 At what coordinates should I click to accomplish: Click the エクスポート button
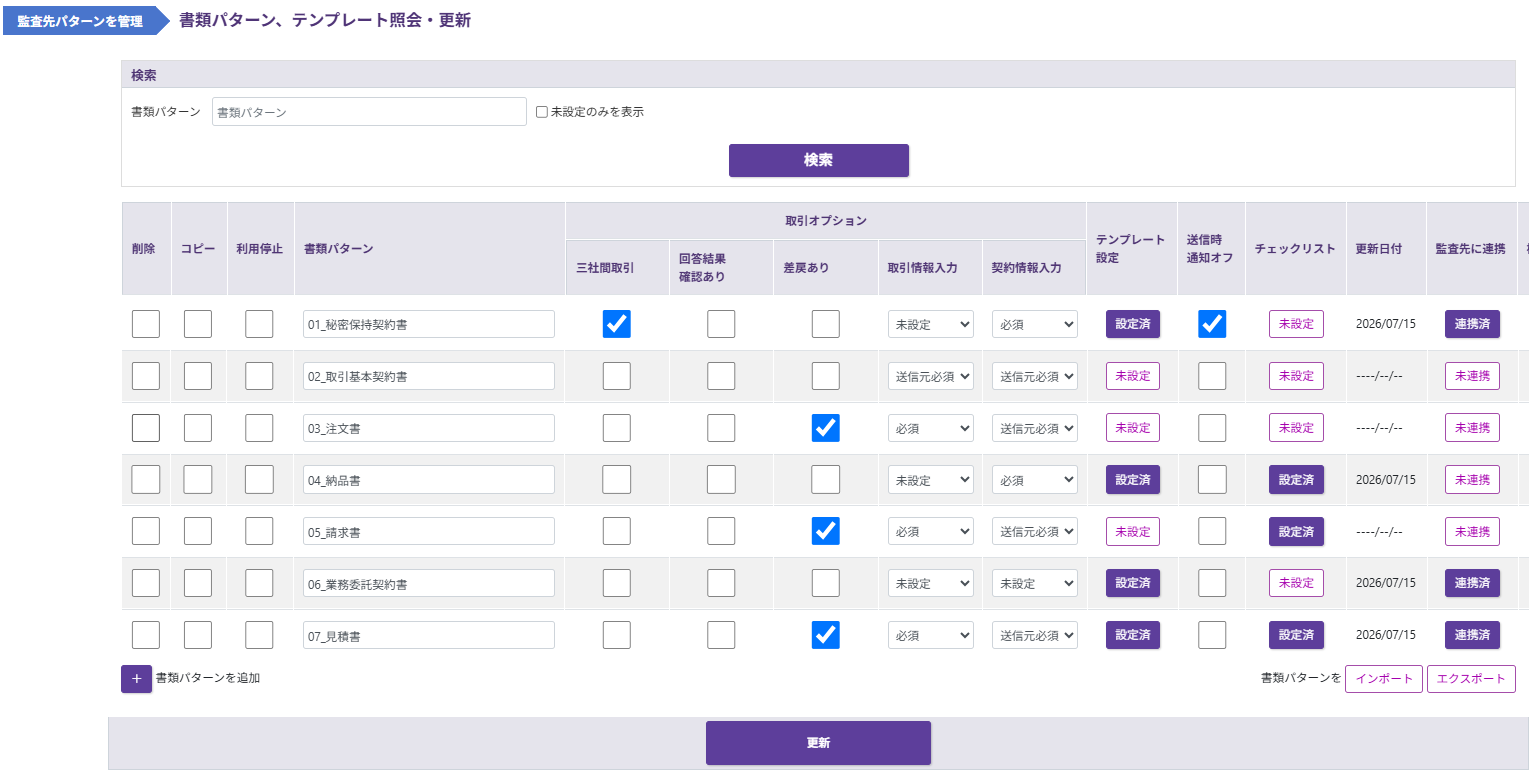[1471, 678]
